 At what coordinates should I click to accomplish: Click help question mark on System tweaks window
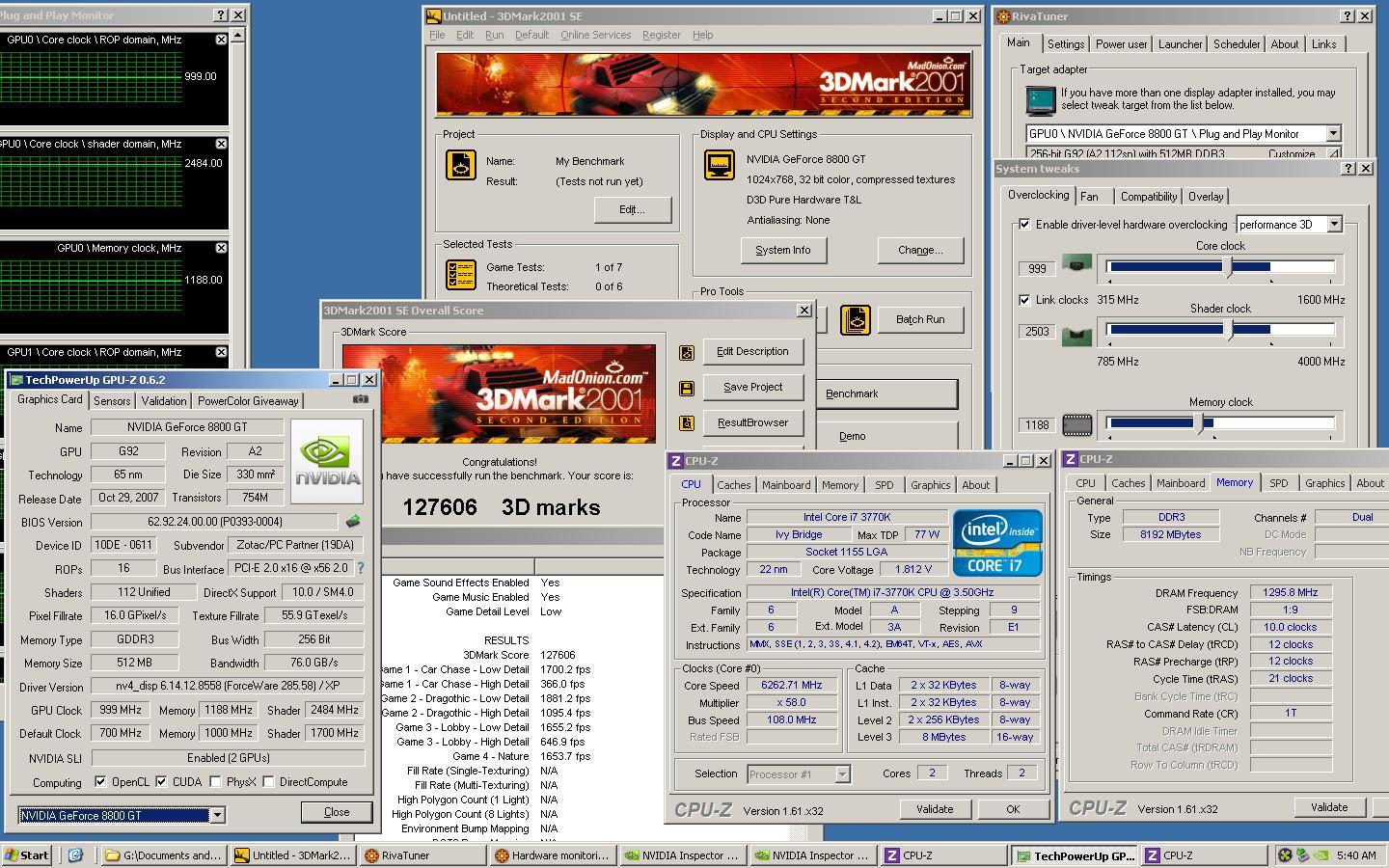click(1348, 169)
